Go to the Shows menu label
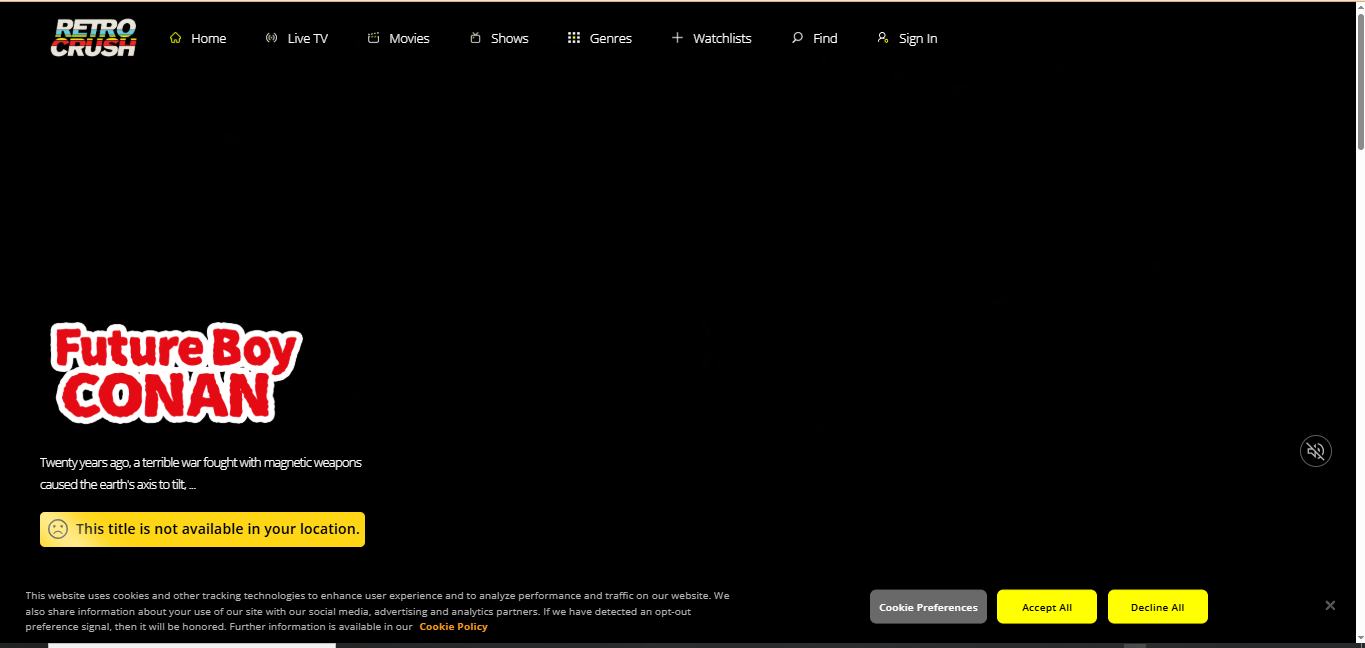 tap(510, 38)
